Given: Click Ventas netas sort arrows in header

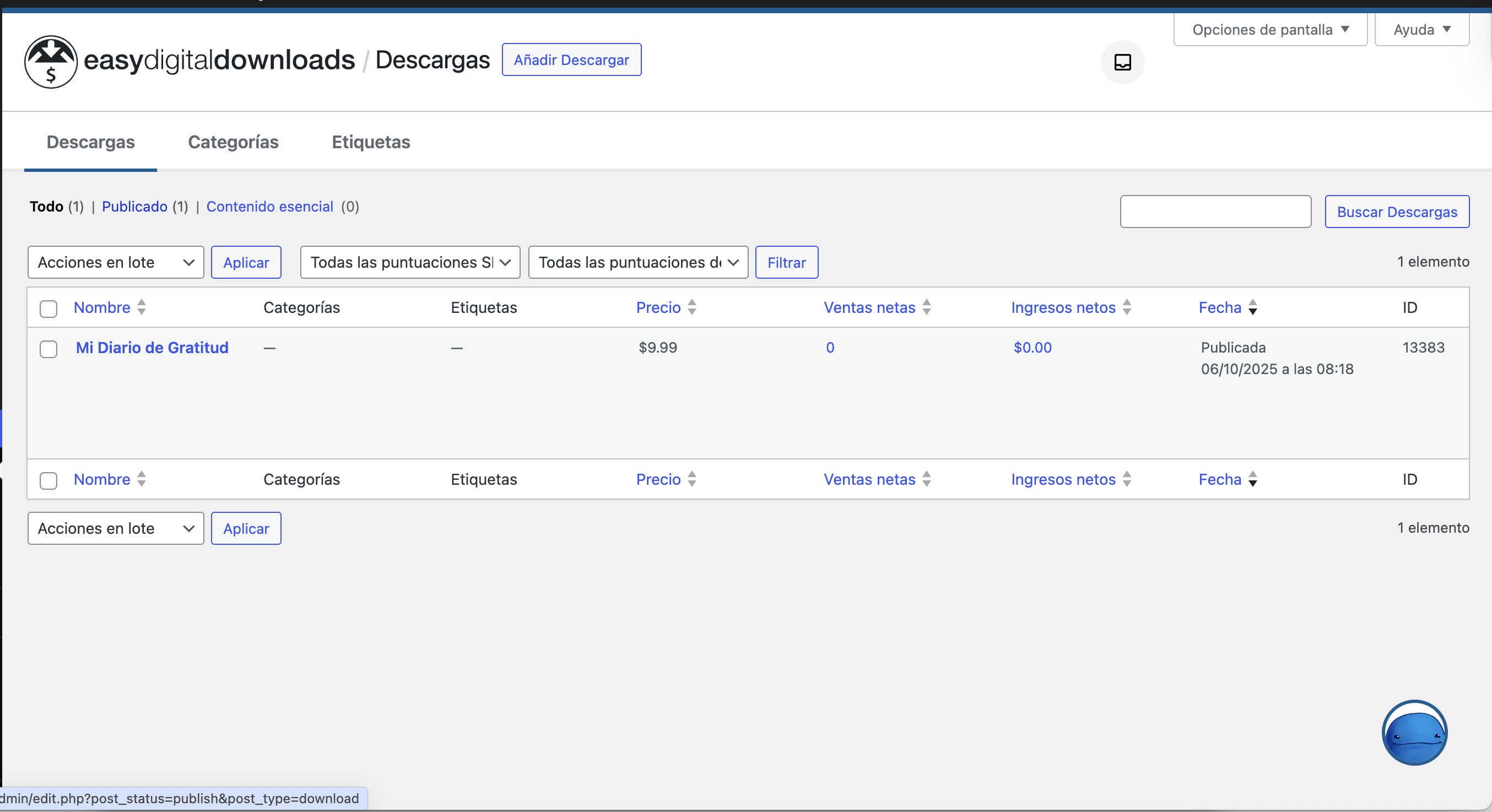Looking at the screenshot, I should point(926,307).
